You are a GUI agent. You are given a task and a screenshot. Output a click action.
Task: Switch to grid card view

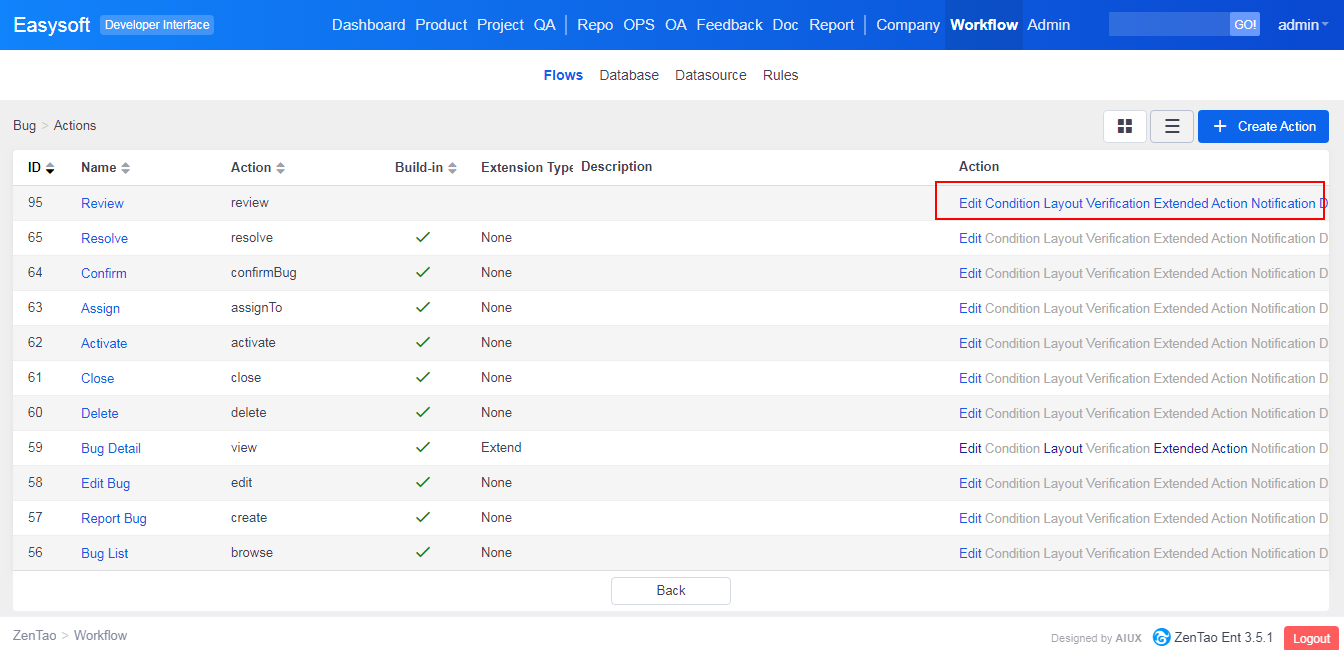(x=1125, y=126)
